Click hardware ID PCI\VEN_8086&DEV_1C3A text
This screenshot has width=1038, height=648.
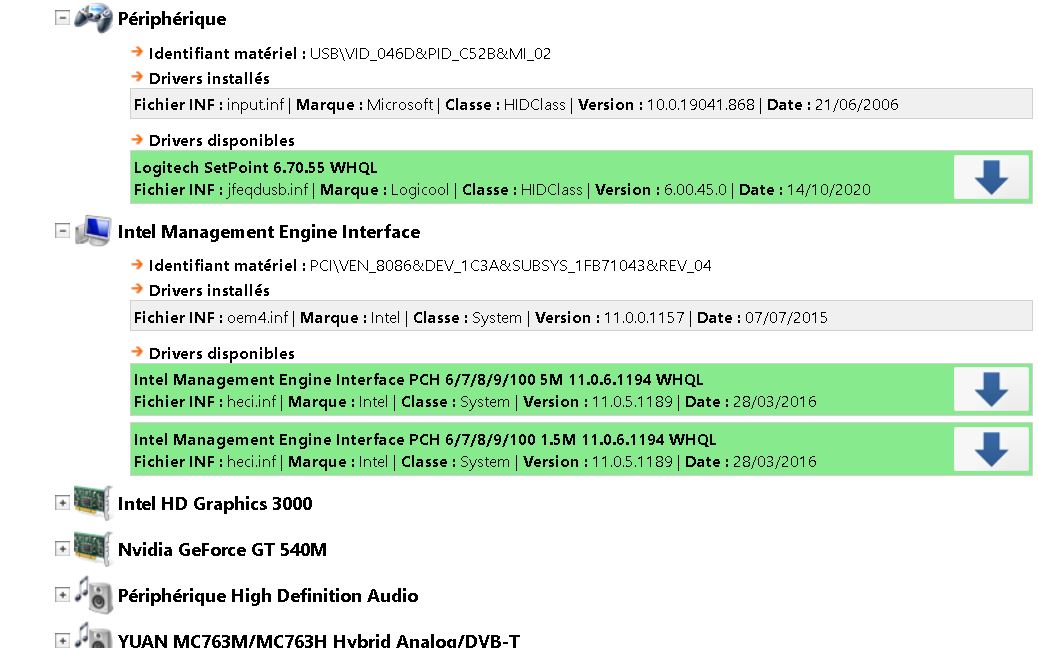(x=510, y=265)
